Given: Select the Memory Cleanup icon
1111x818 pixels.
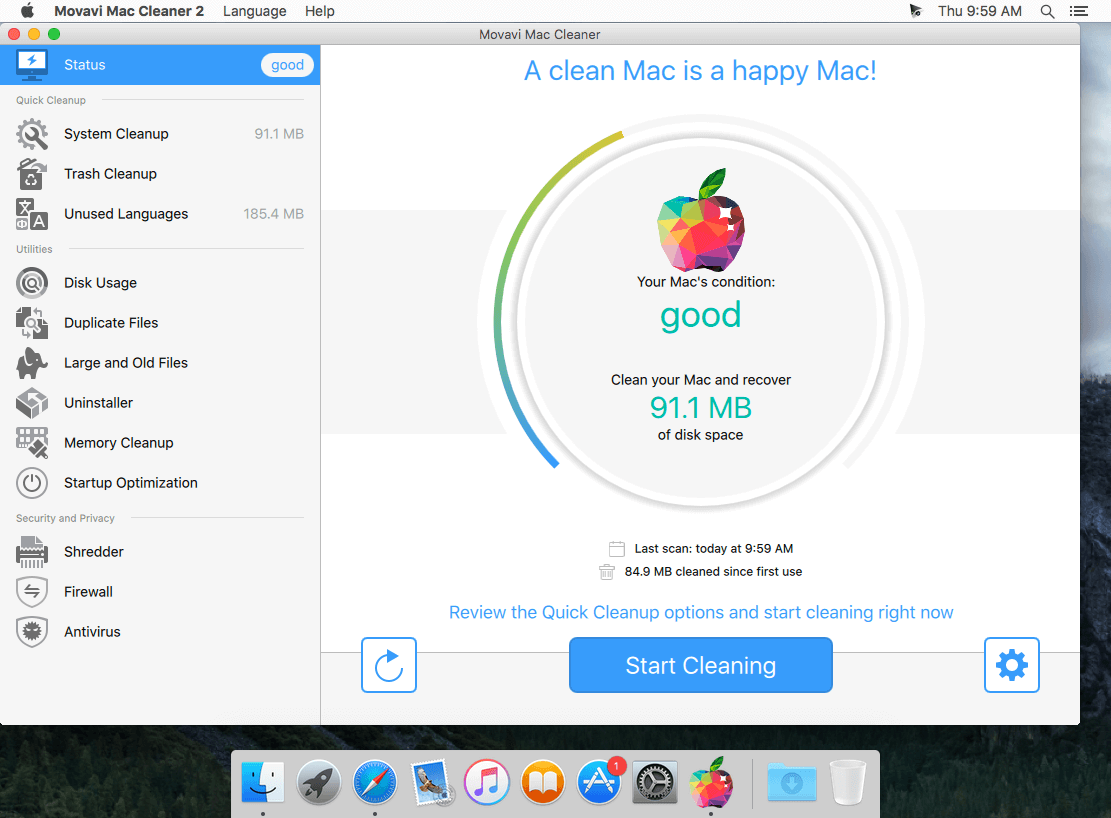Looking at the screenshot, I should click(32, 443).
